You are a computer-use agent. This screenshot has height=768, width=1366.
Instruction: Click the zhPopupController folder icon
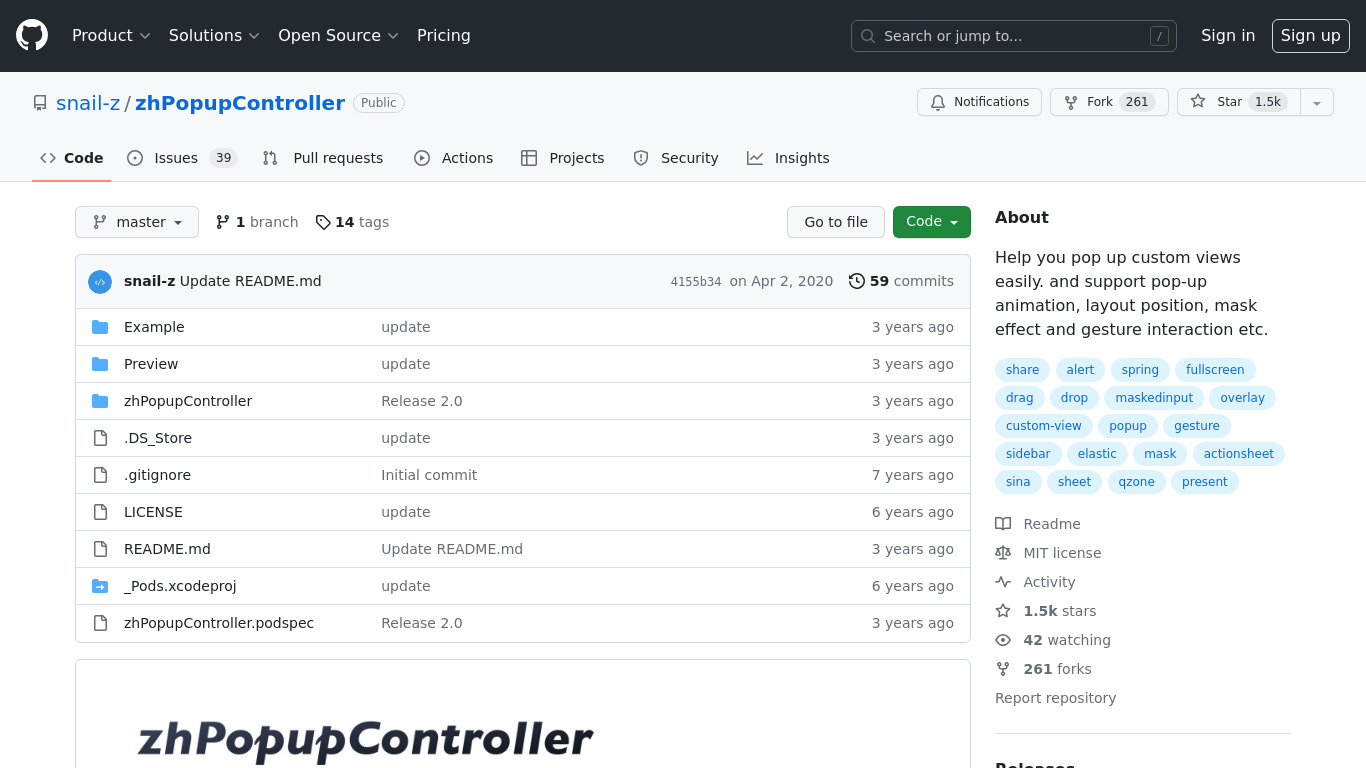coord(100,401)
